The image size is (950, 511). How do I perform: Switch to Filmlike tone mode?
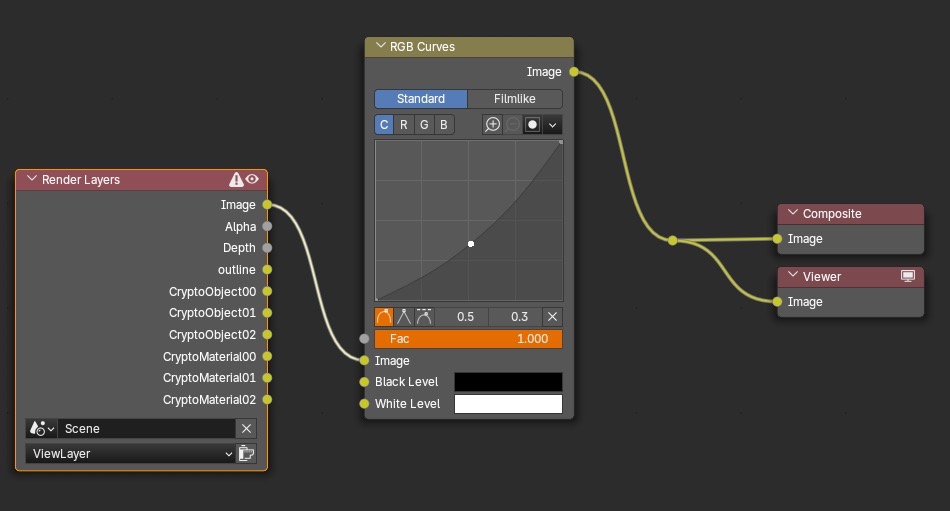pos(514,99)
